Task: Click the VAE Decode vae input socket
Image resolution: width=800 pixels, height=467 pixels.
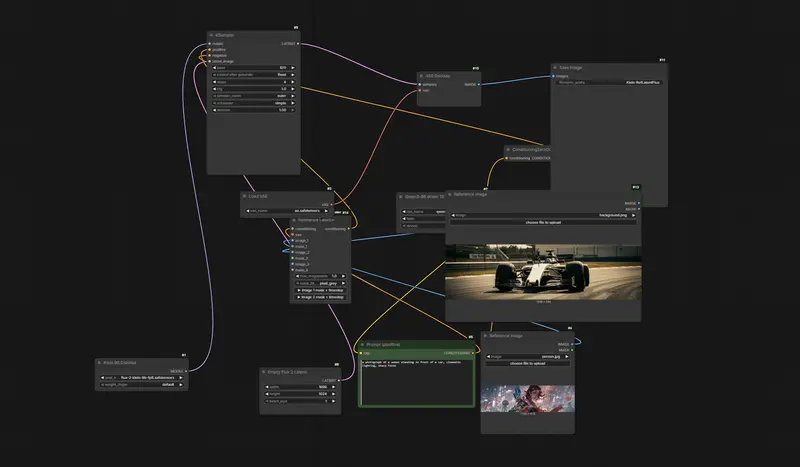Action: click(420, 90)
